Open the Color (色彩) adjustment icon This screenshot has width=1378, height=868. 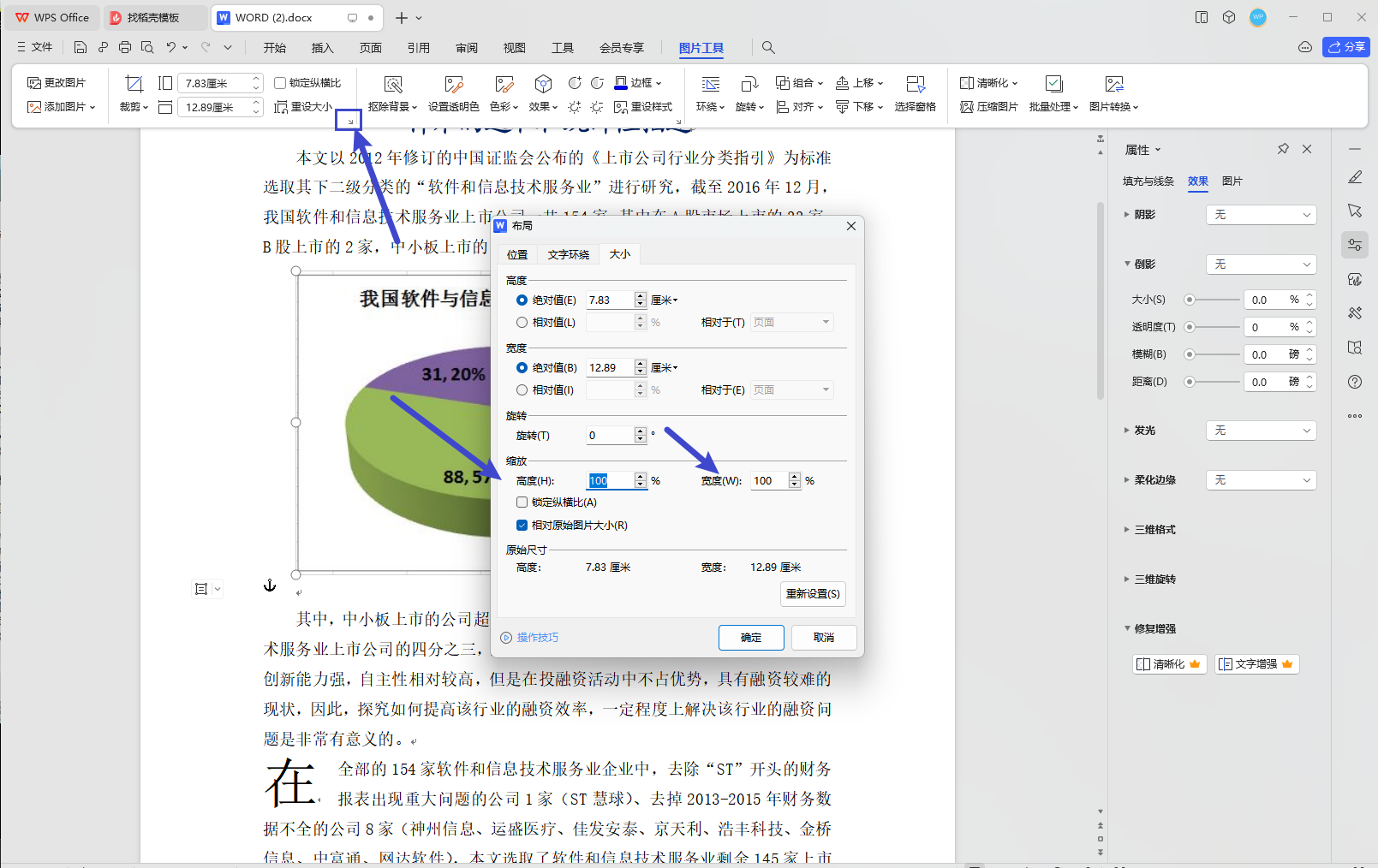click(x=504, y=84)
